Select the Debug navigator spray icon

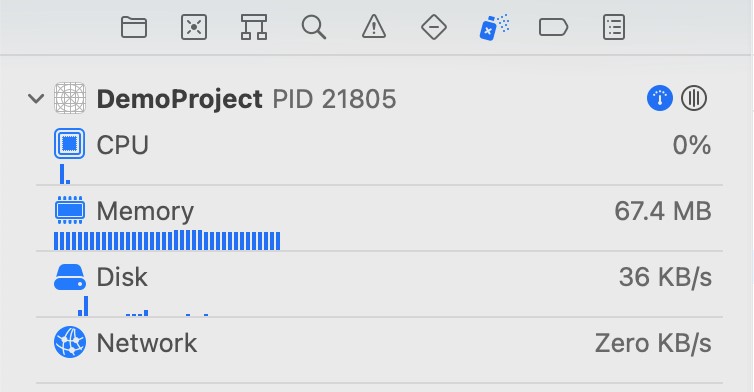click(x=494, y=27)
